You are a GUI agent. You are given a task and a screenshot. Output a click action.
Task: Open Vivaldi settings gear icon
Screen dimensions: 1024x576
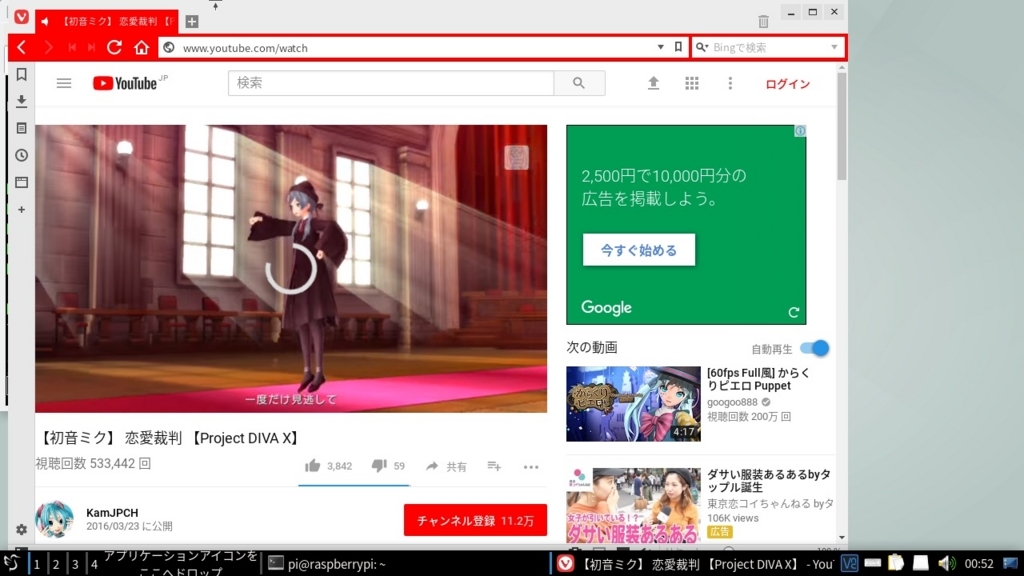point(22,530)
